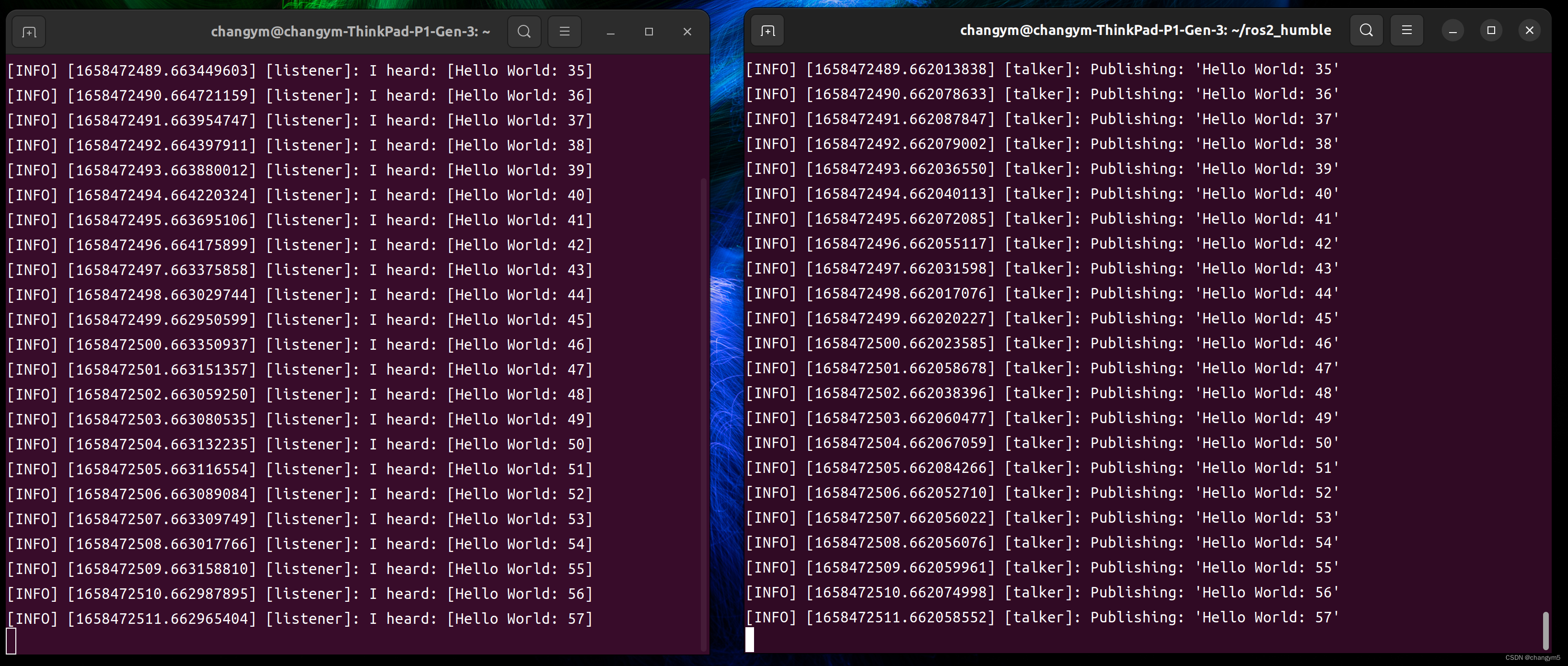Click ros2_humble terminal title text
Image resolution: width=1568 pixels, height=666 pixels.
coord(1146,30)
